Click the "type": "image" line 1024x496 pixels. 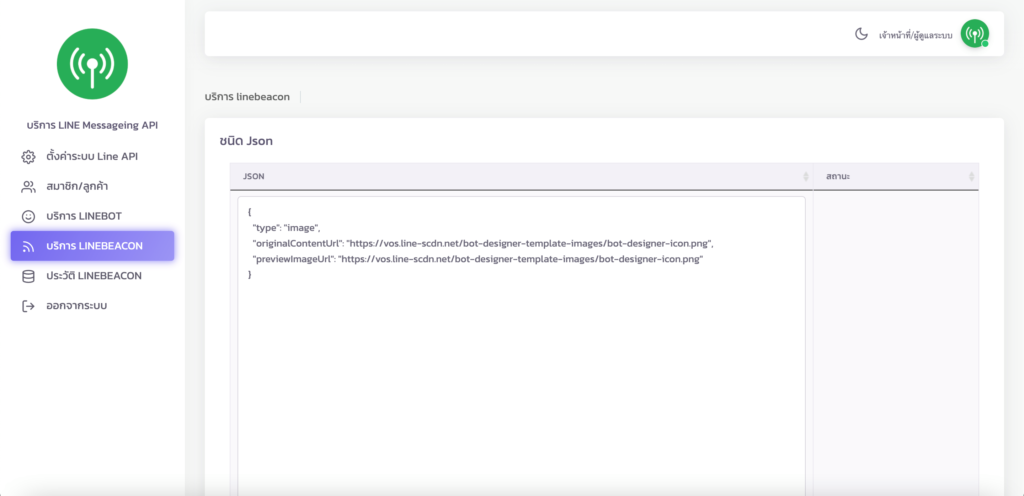(x=286, y=228)
